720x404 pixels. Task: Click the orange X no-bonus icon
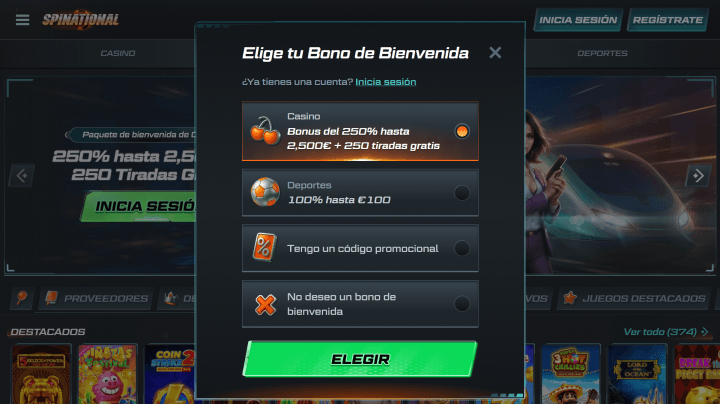[265, 304]
